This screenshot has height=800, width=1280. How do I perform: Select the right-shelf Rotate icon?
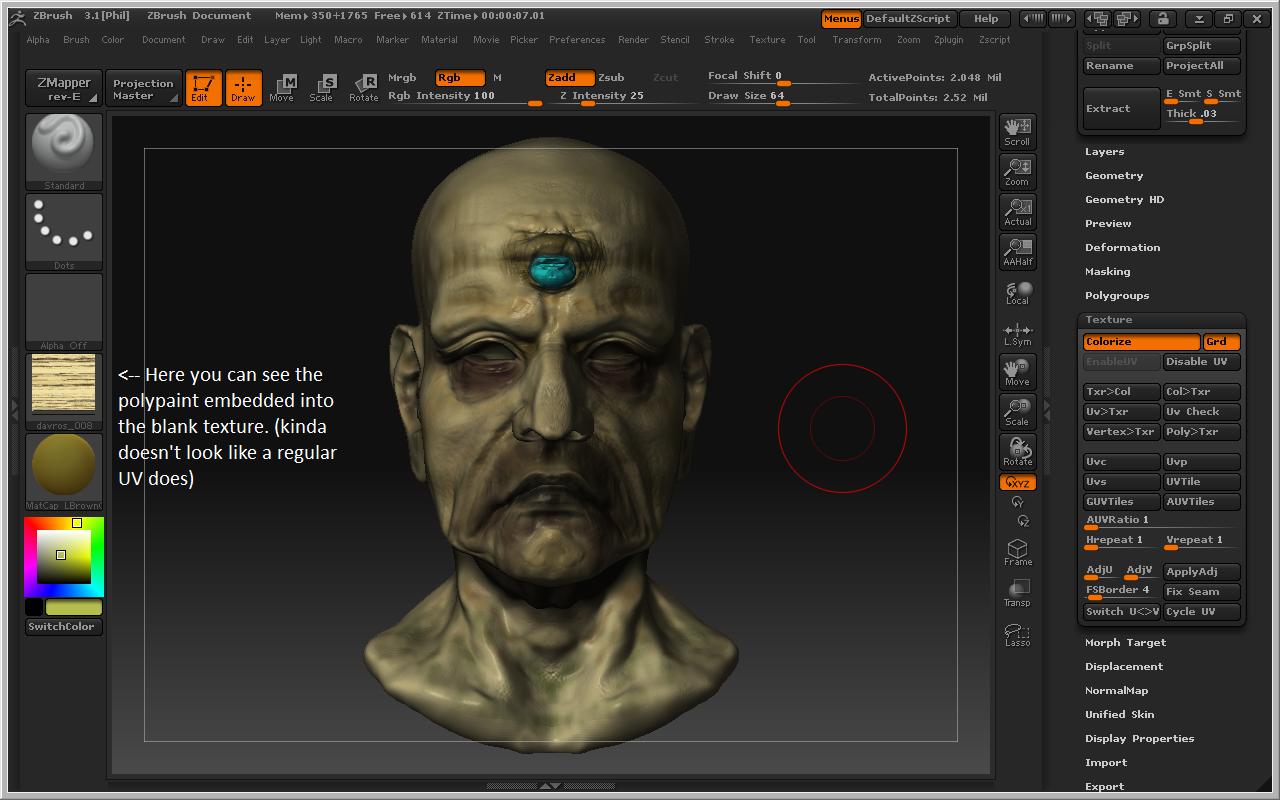1017,452
